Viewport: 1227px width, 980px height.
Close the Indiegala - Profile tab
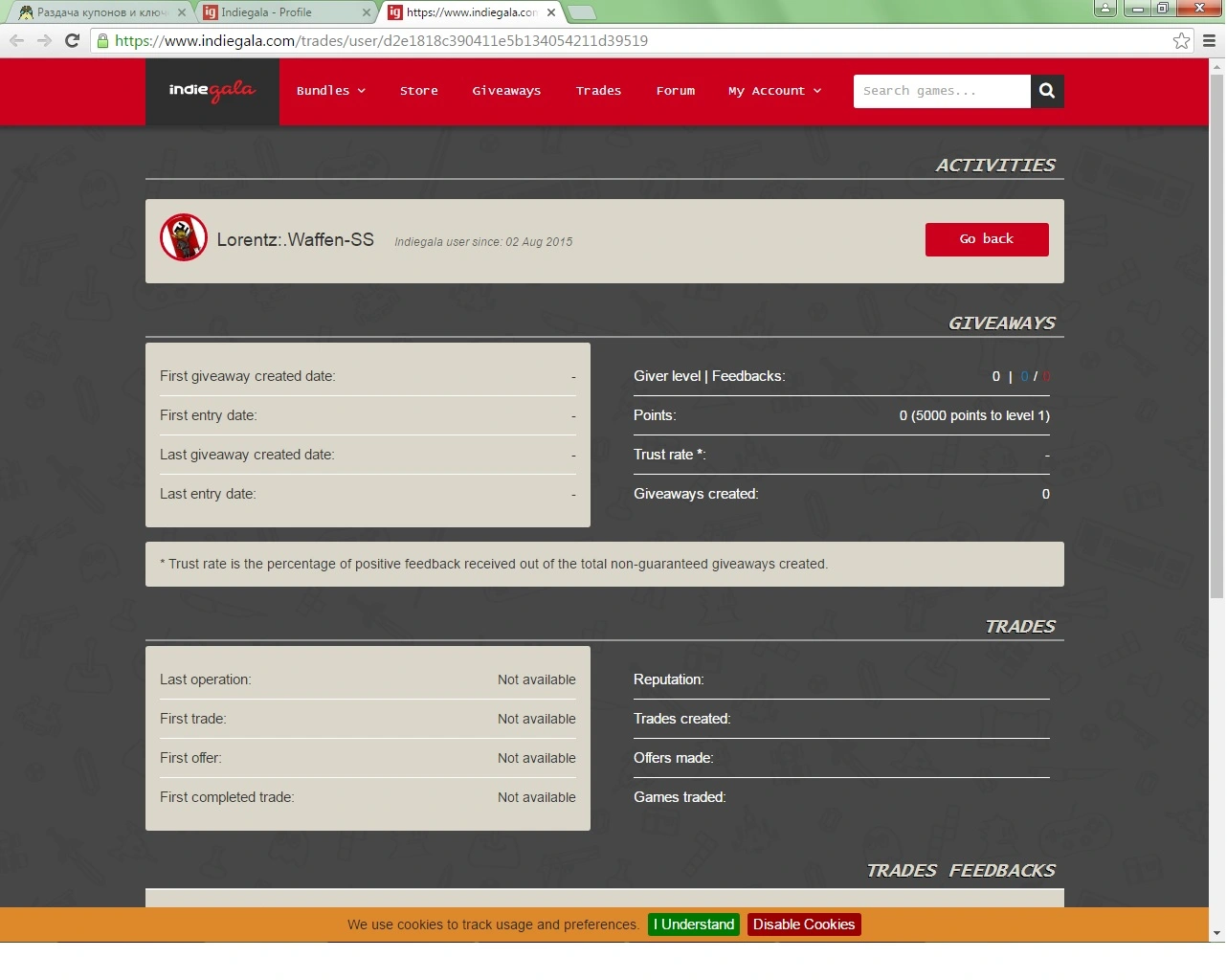point(366,12)
